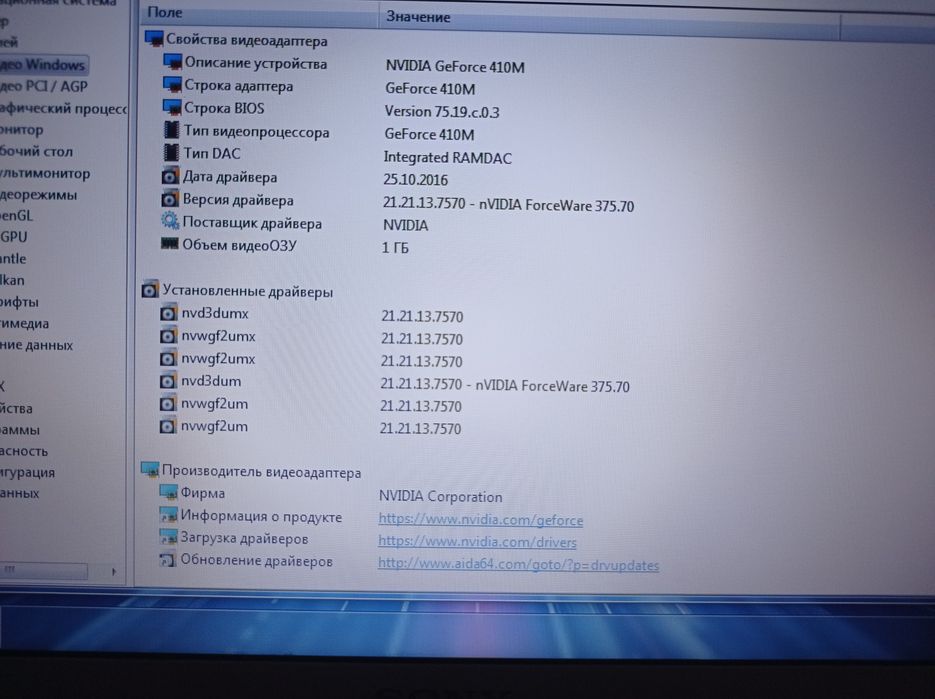Select the nvd3dumx driver row name
The height and width of the screenshot is (699, 935).
click(215, 313)
